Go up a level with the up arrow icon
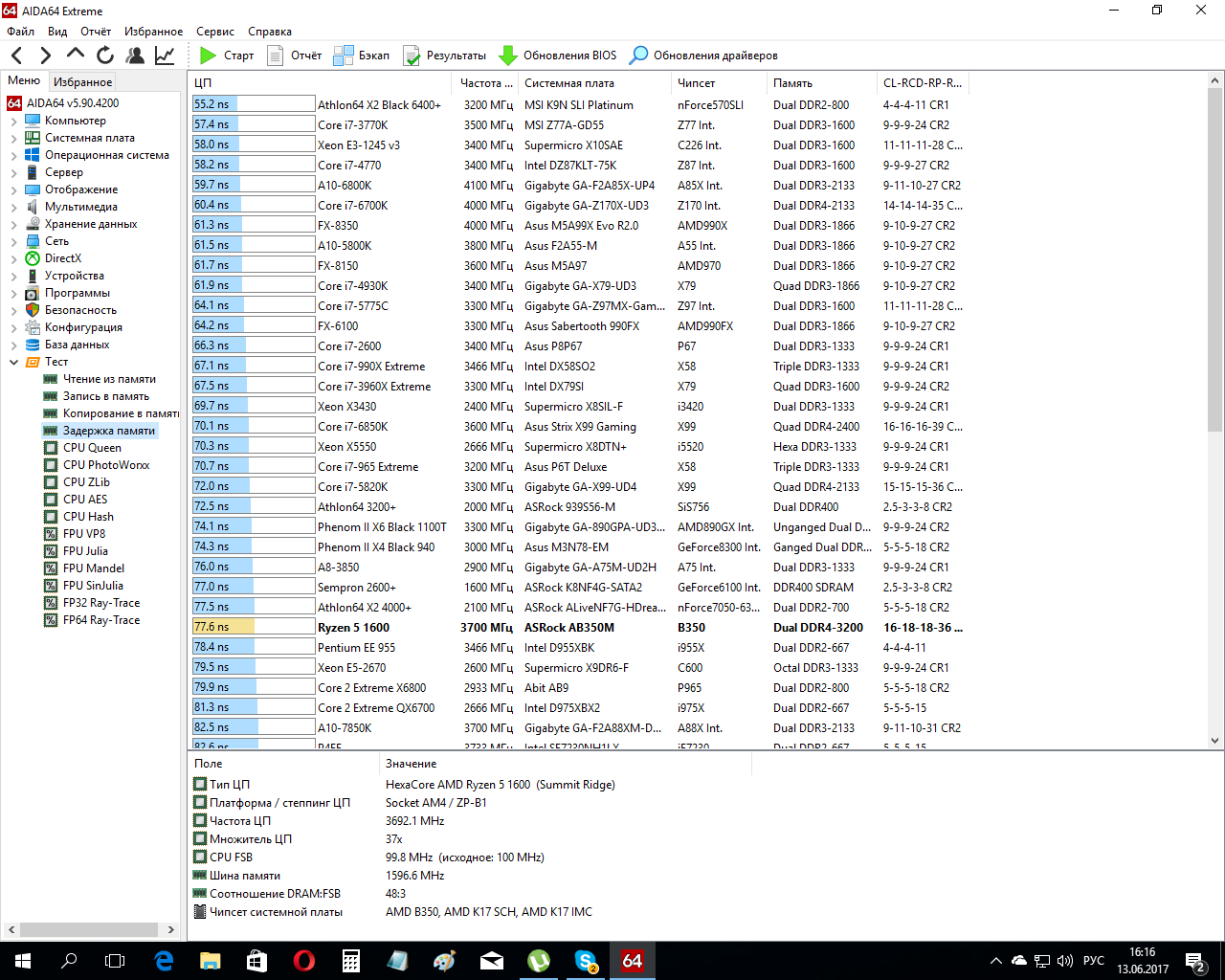 (x=75, y=55)
